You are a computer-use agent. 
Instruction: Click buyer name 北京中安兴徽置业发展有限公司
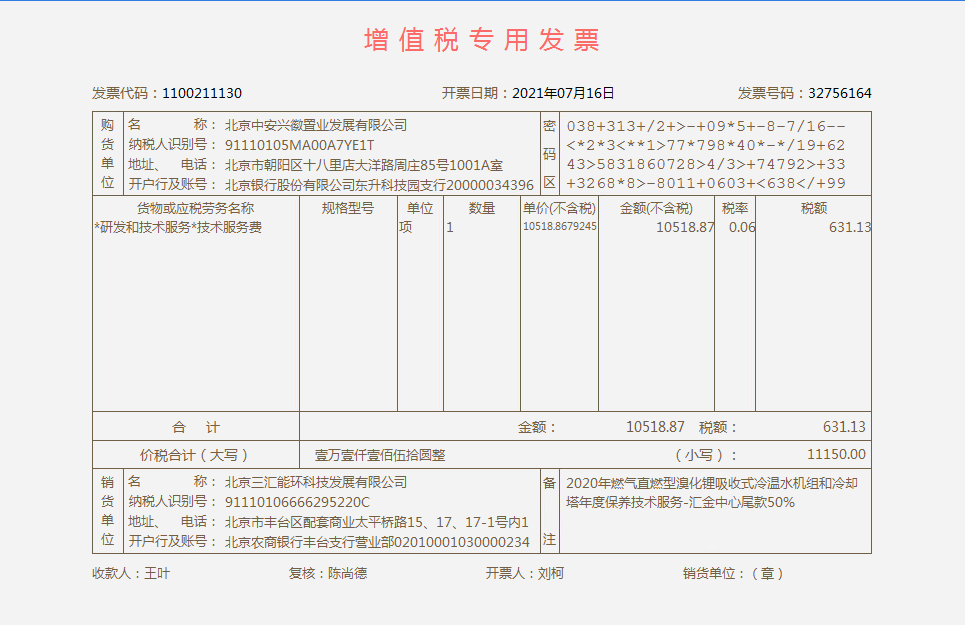pos(316,125)
